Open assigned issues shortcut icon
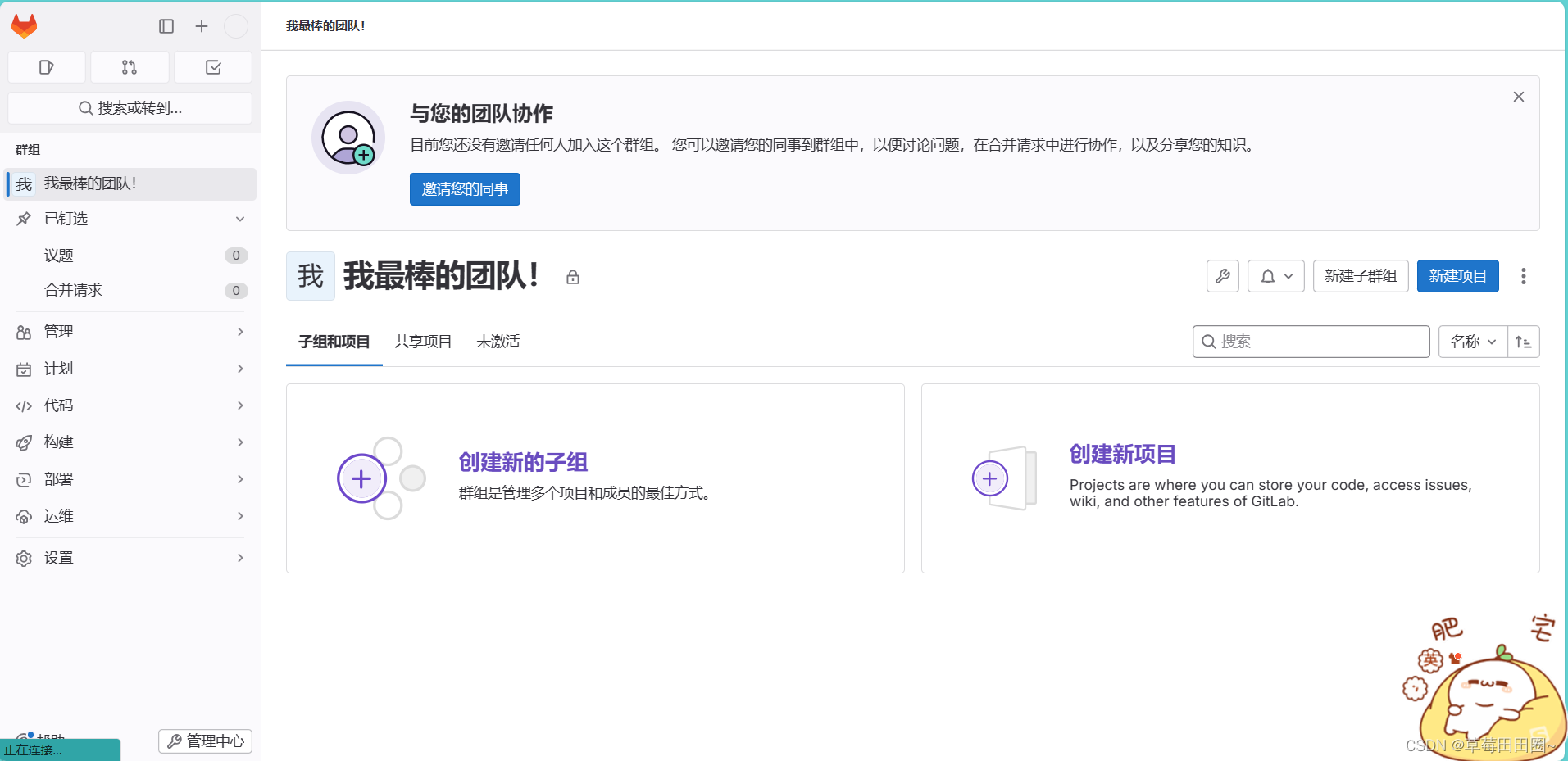This screenshot has width=1568, height=761. click(x=47, y=67)
